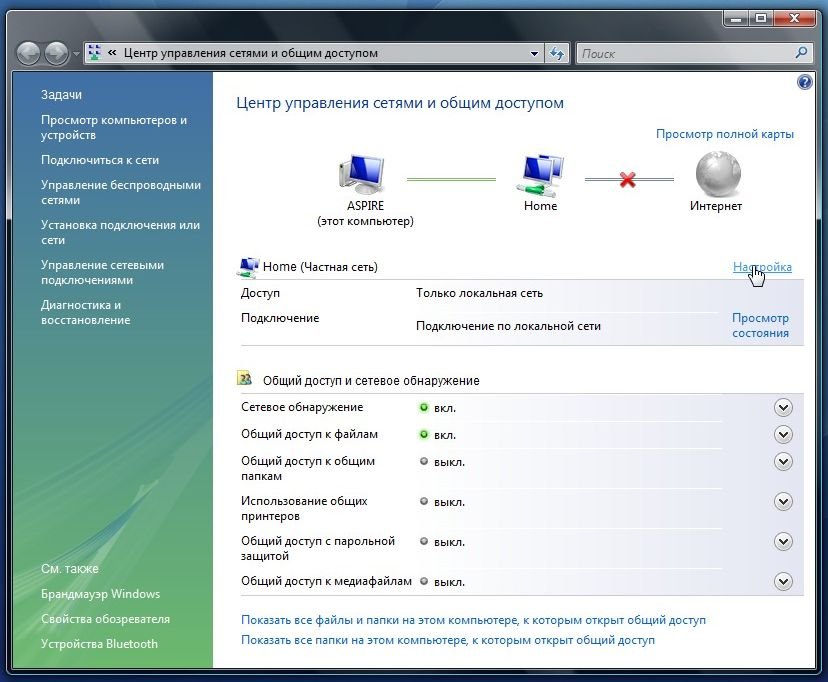
Task: Open Просмотр компьютеров и устройств task
Action: click(114, 127)
